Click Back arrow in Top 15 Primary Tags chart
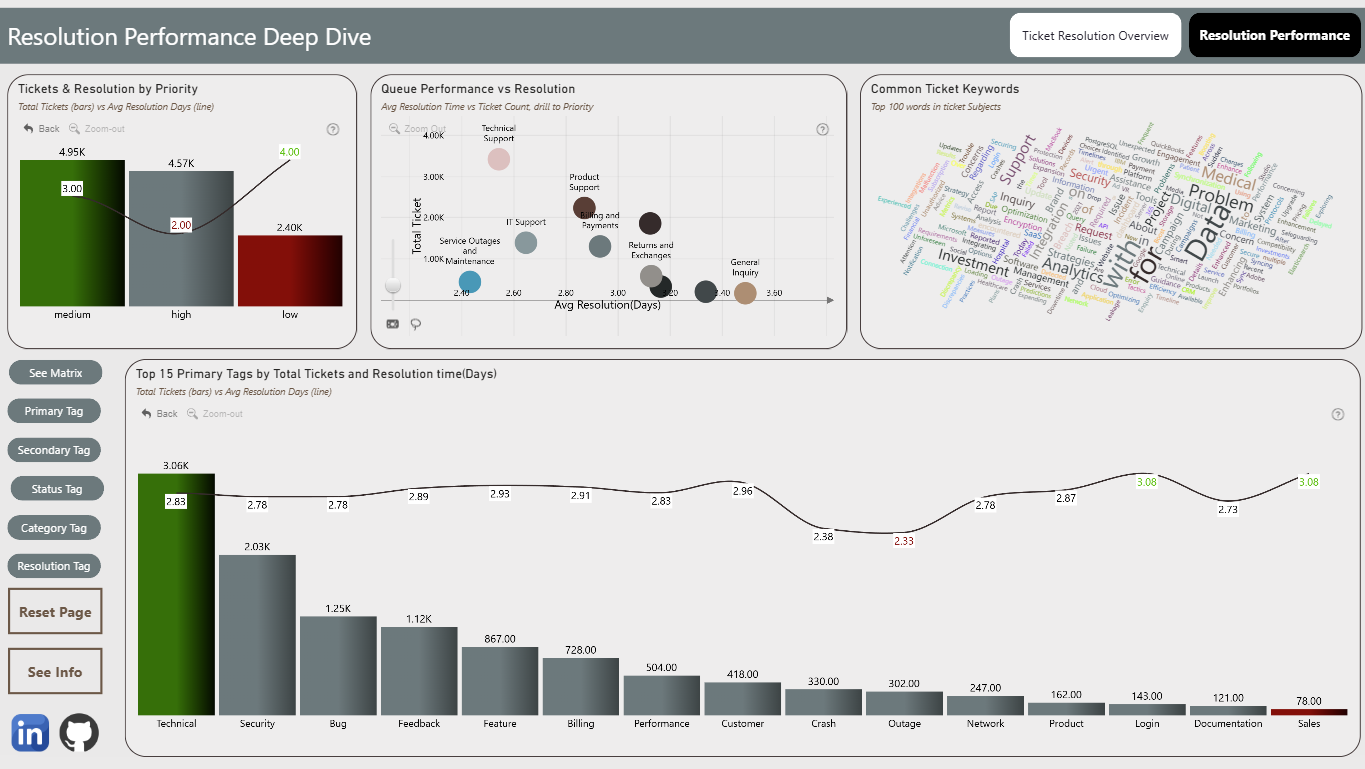The height and width of the screenshot is (769, 1365). pyautogui.click(x=147, y=414)
